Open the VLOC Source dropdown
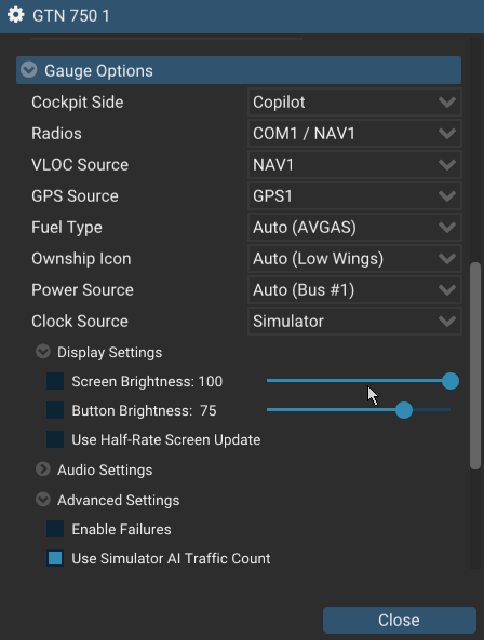 354,165
